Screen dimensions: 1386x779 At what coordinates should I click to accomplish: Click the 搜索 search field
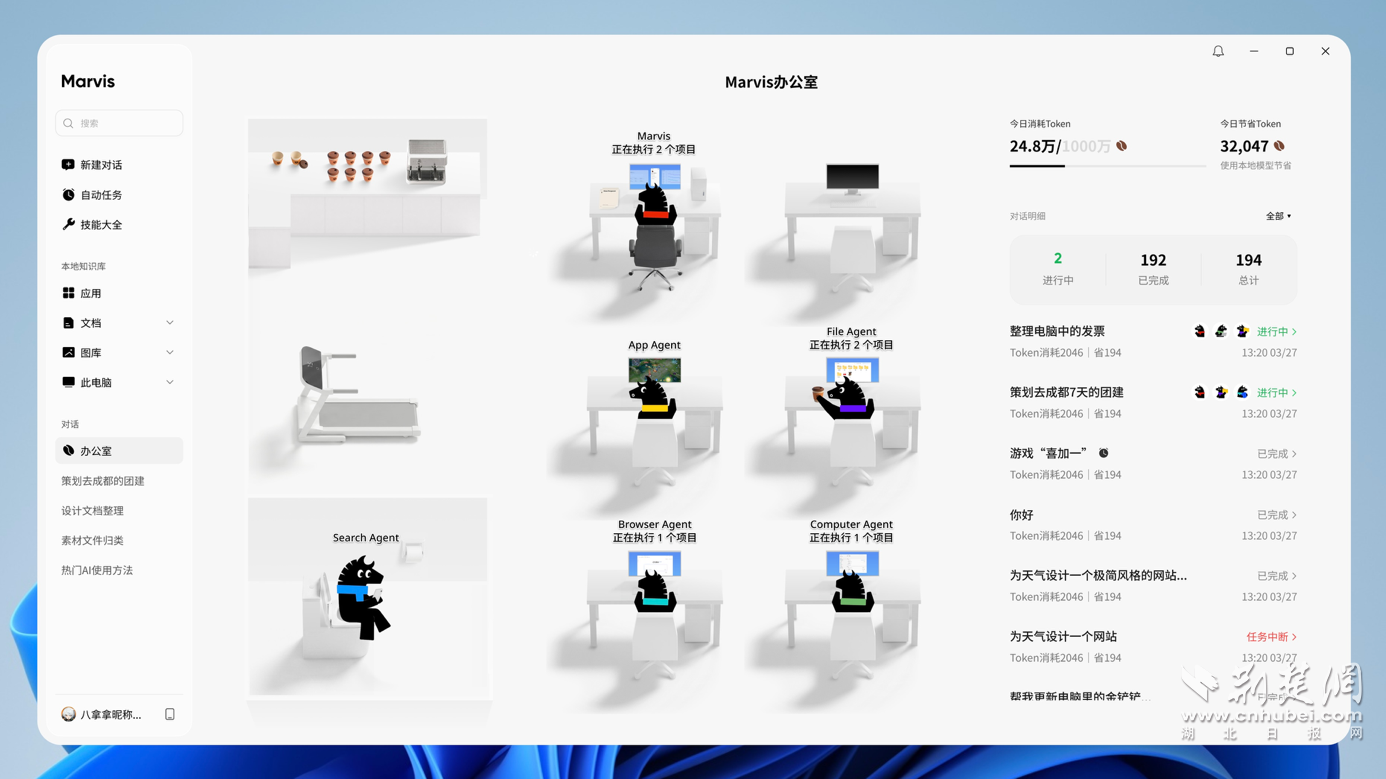click(x=119, y=123)
